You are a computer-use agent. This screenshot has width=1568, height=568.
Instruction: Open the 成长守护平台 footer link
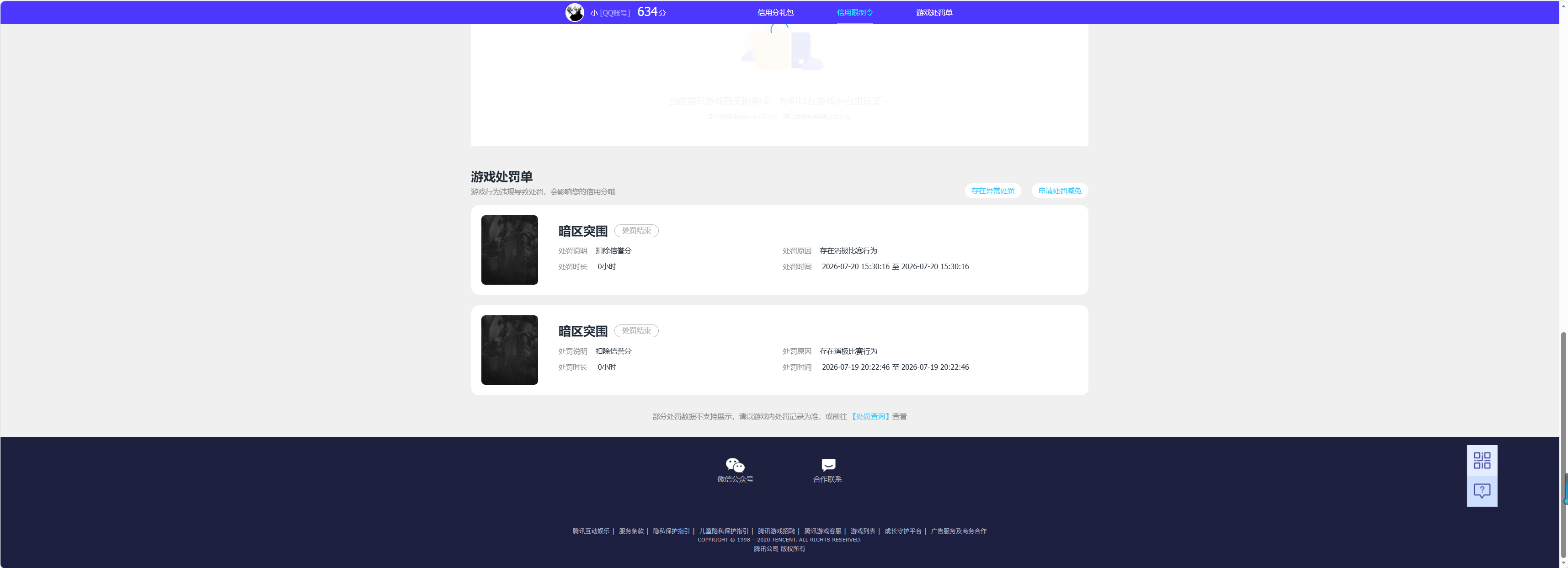903,531
